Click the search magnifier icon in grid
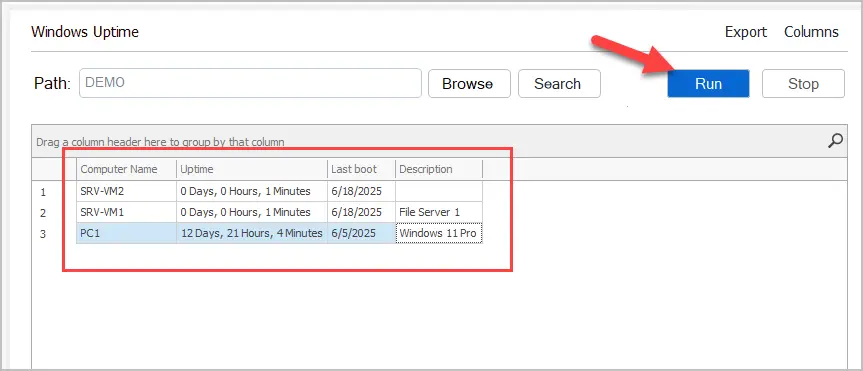The width and height of the screenshot is (863, 371). pos(835,141)
